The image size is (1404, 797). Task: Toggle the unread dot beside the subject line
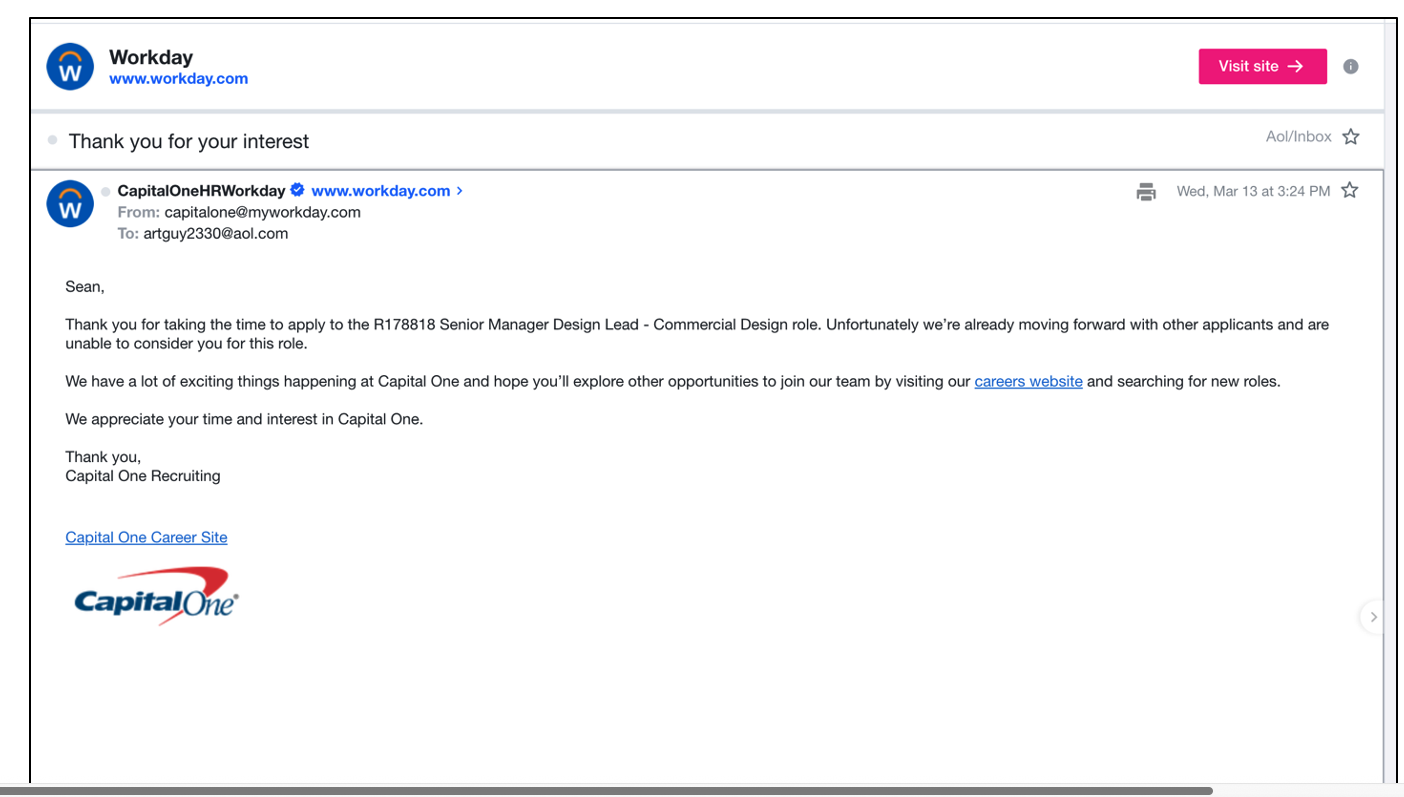pos(53,140)
